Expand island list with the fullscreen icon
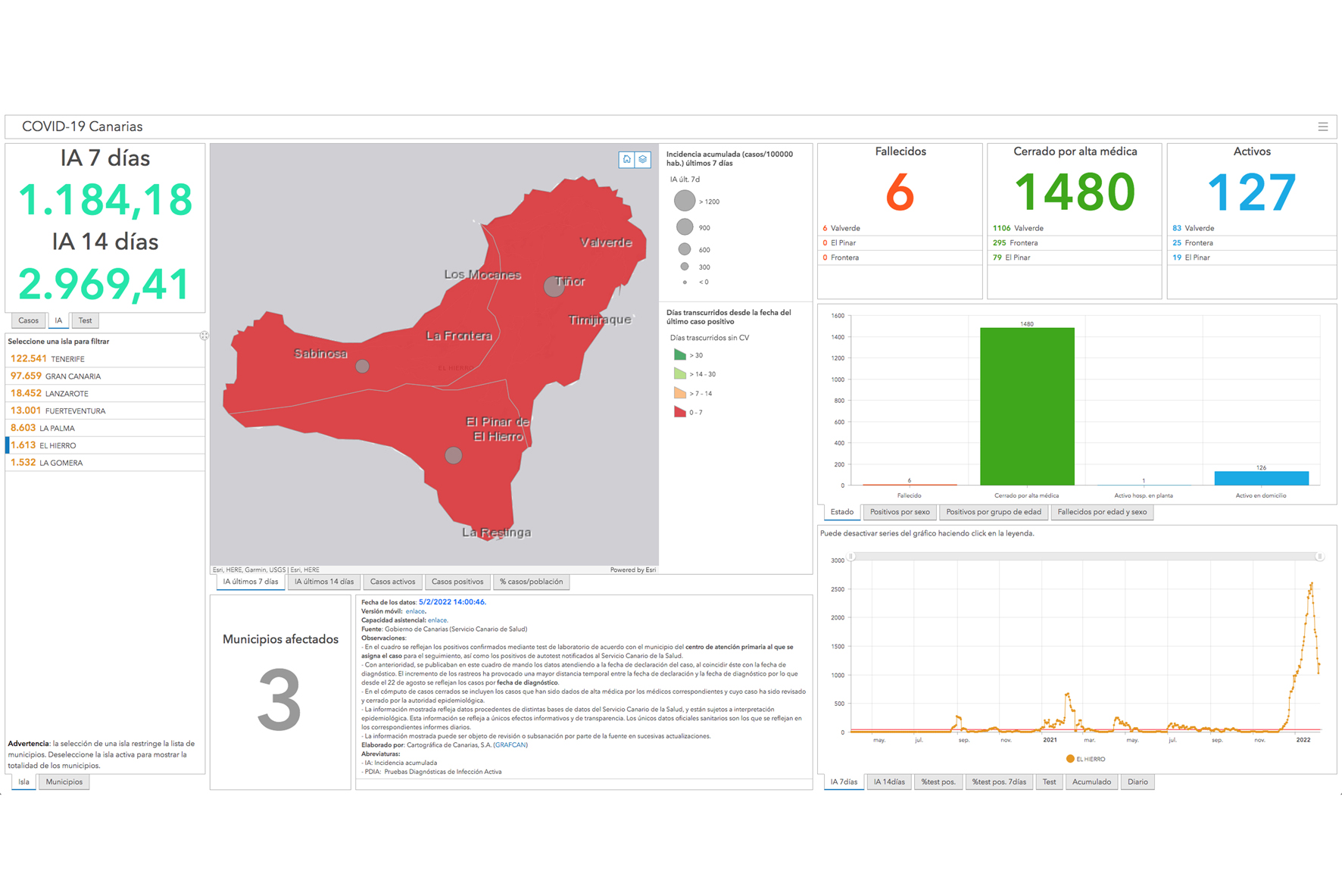This screenshot has height=896, width=1342. pos(204,336)
